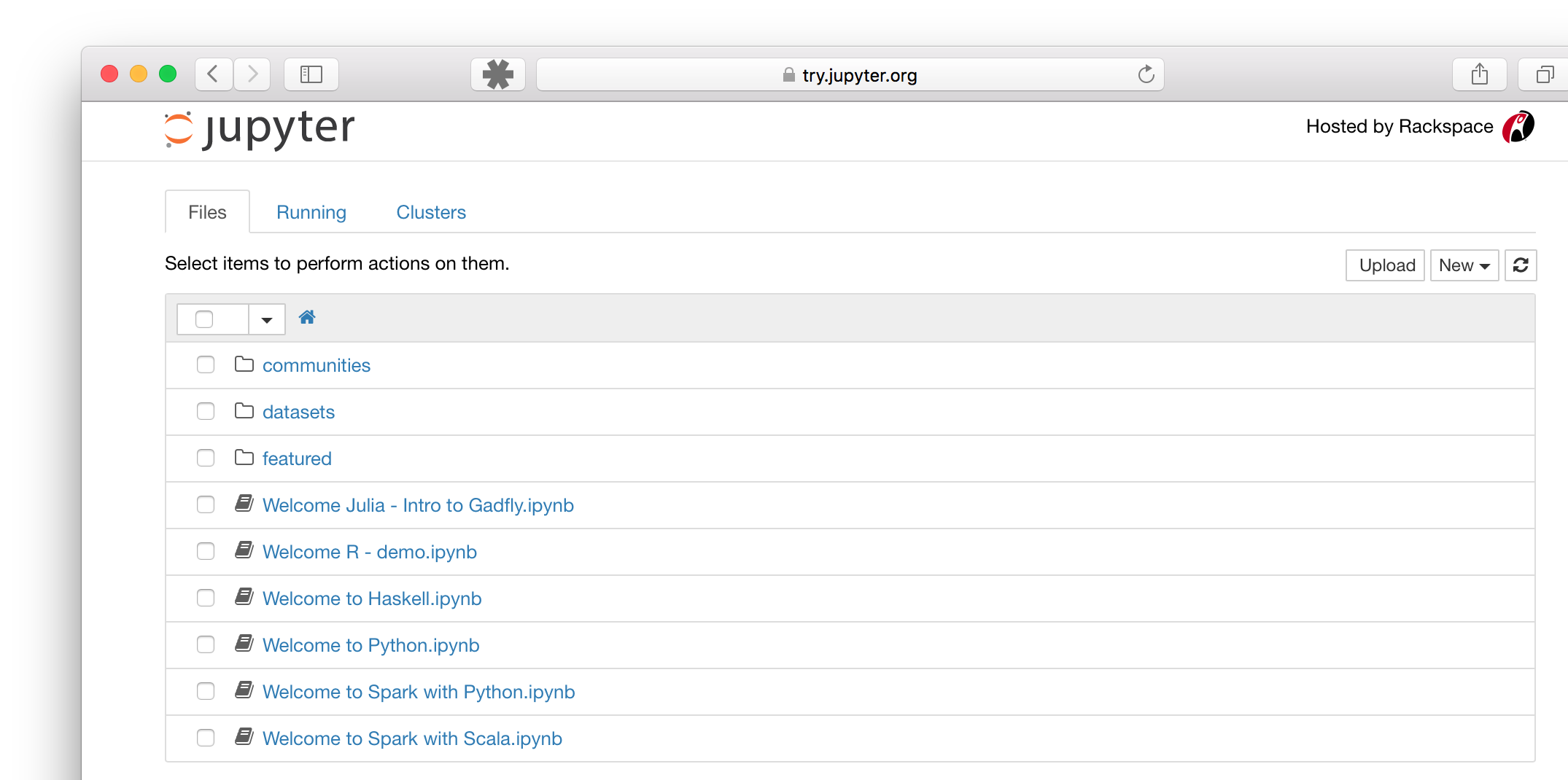The image size is (1568, 780).
Task: Open Welcome to Haskell.ipynb
Action: pos(372,598)
